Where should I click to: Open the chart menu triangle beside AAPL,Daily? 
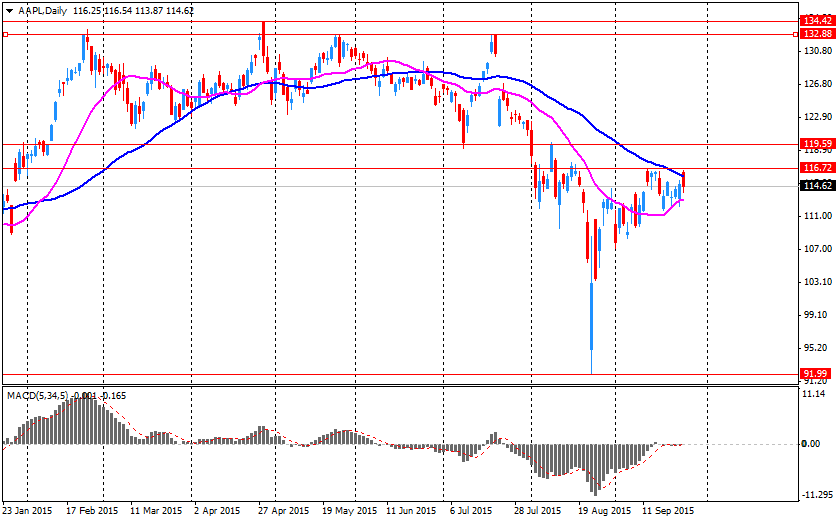[9, 11]
